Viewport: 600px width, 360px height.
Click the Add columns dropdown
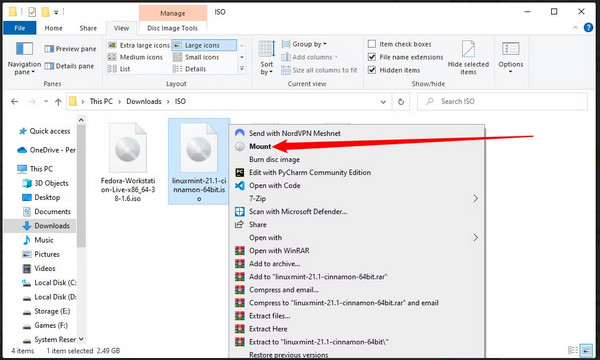310,57
